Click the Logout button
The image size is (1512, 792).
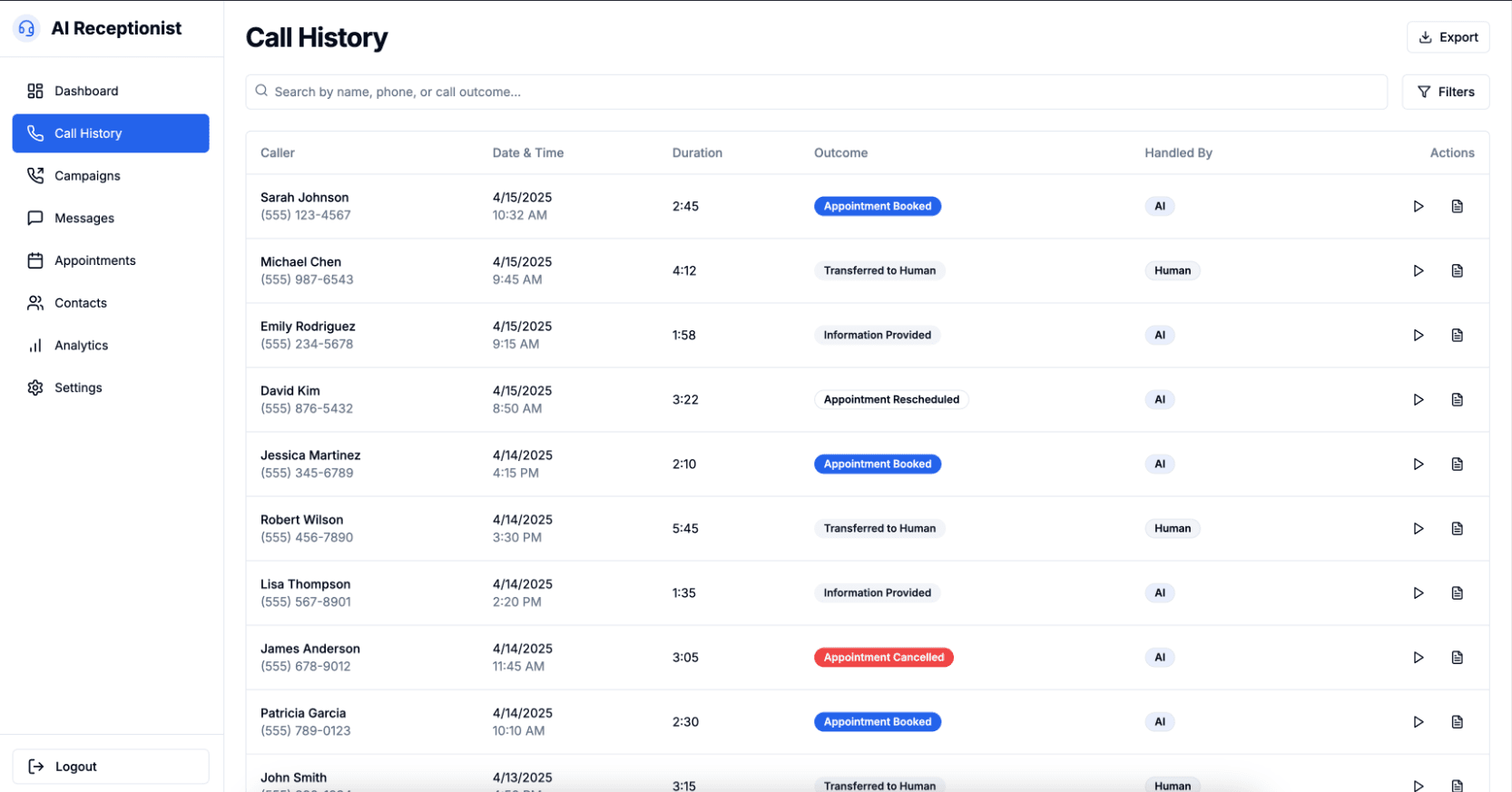tap(111, 767)
